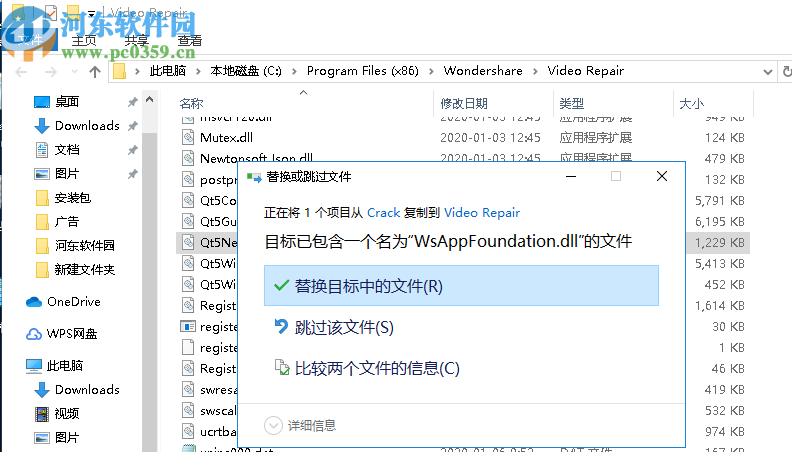Open Downloads in quick access
Image resolution: width=792 pixels, height=452 pixels.
pyautogui.click(x=87, y=125)
